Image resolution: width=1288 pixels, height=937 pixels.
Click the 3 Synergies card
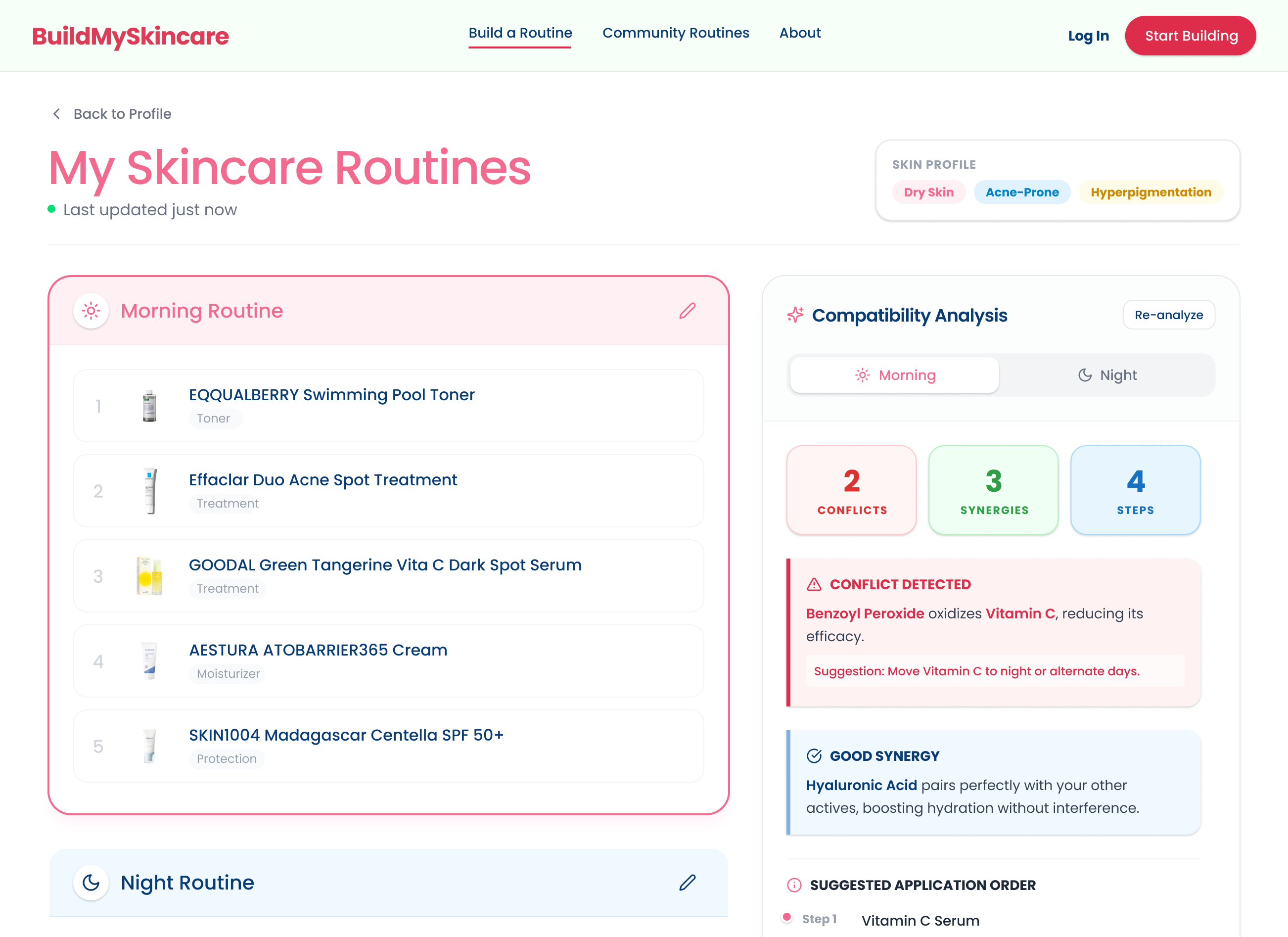point(994,490)
